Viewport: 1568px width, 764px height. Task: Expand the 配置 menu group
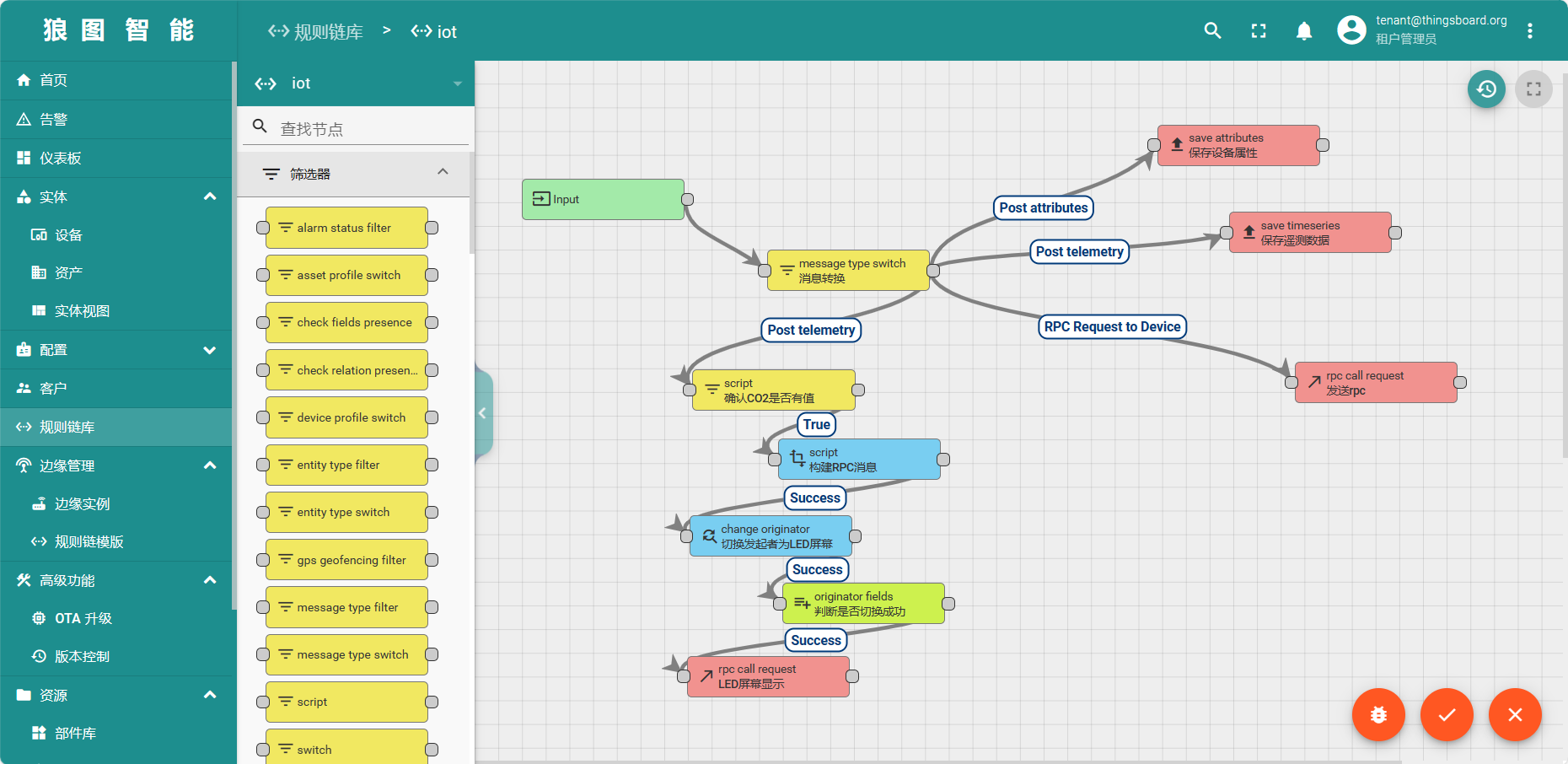tap(210, 350)
